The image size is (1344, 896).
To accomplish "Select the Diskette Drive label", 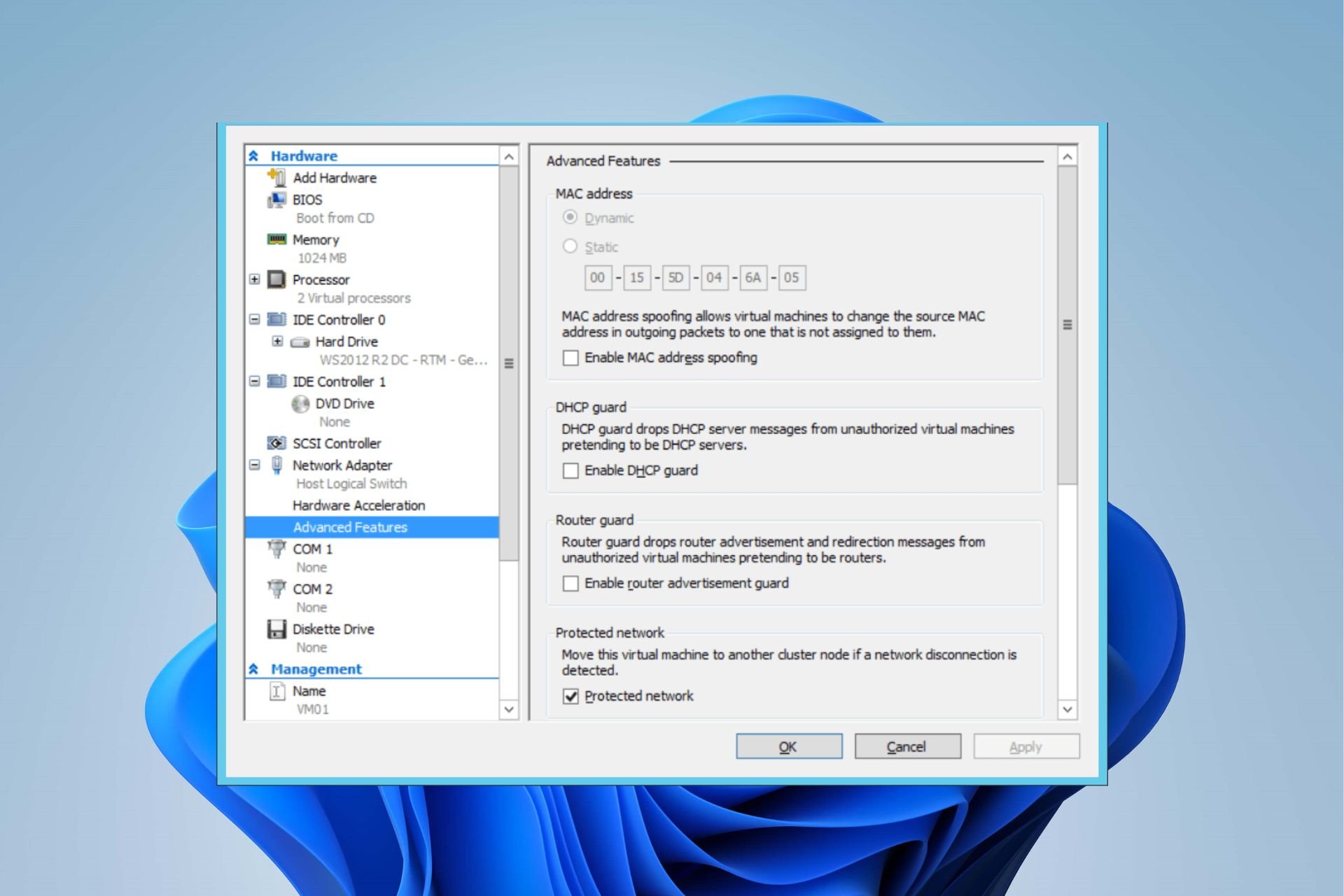I will 333,629.
